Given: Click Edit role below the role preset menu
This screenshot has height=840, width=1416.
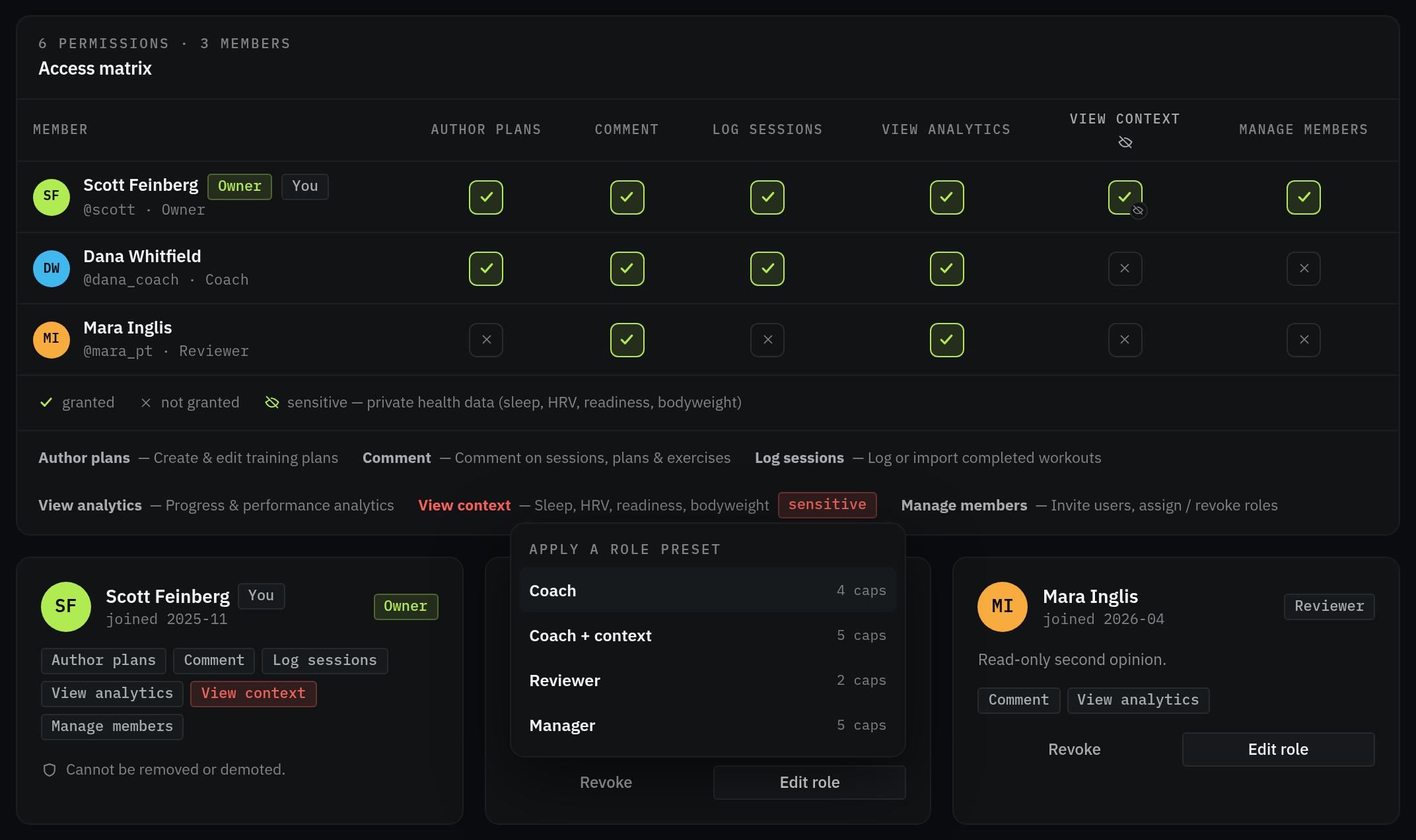Looking at the screenshot, I should (x=809, y=782).
